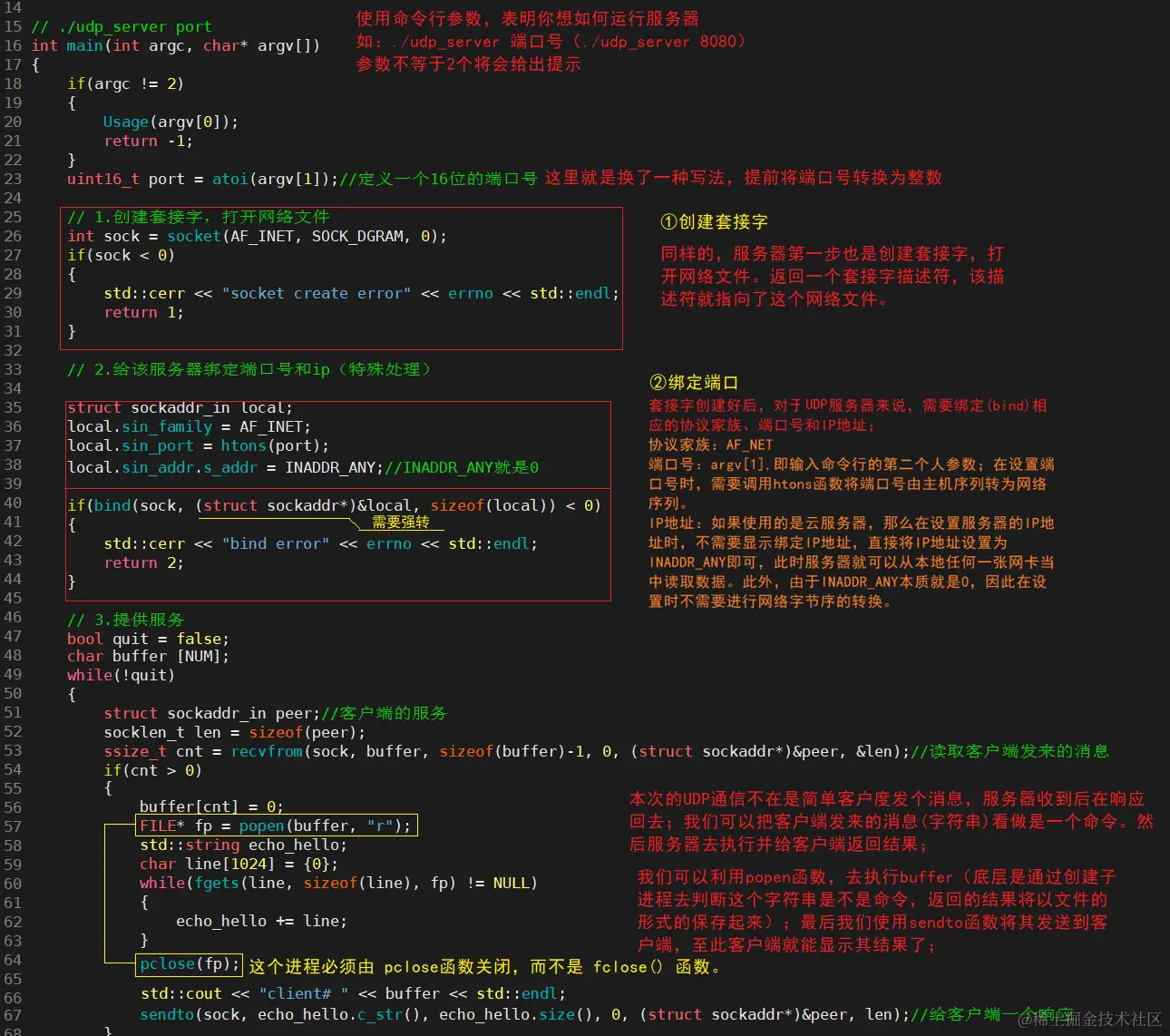The width and height of the screenshot is (1170, 1036).
Task: Click "char line[1024] = {0};" declaration
Action: click(239, 864)
